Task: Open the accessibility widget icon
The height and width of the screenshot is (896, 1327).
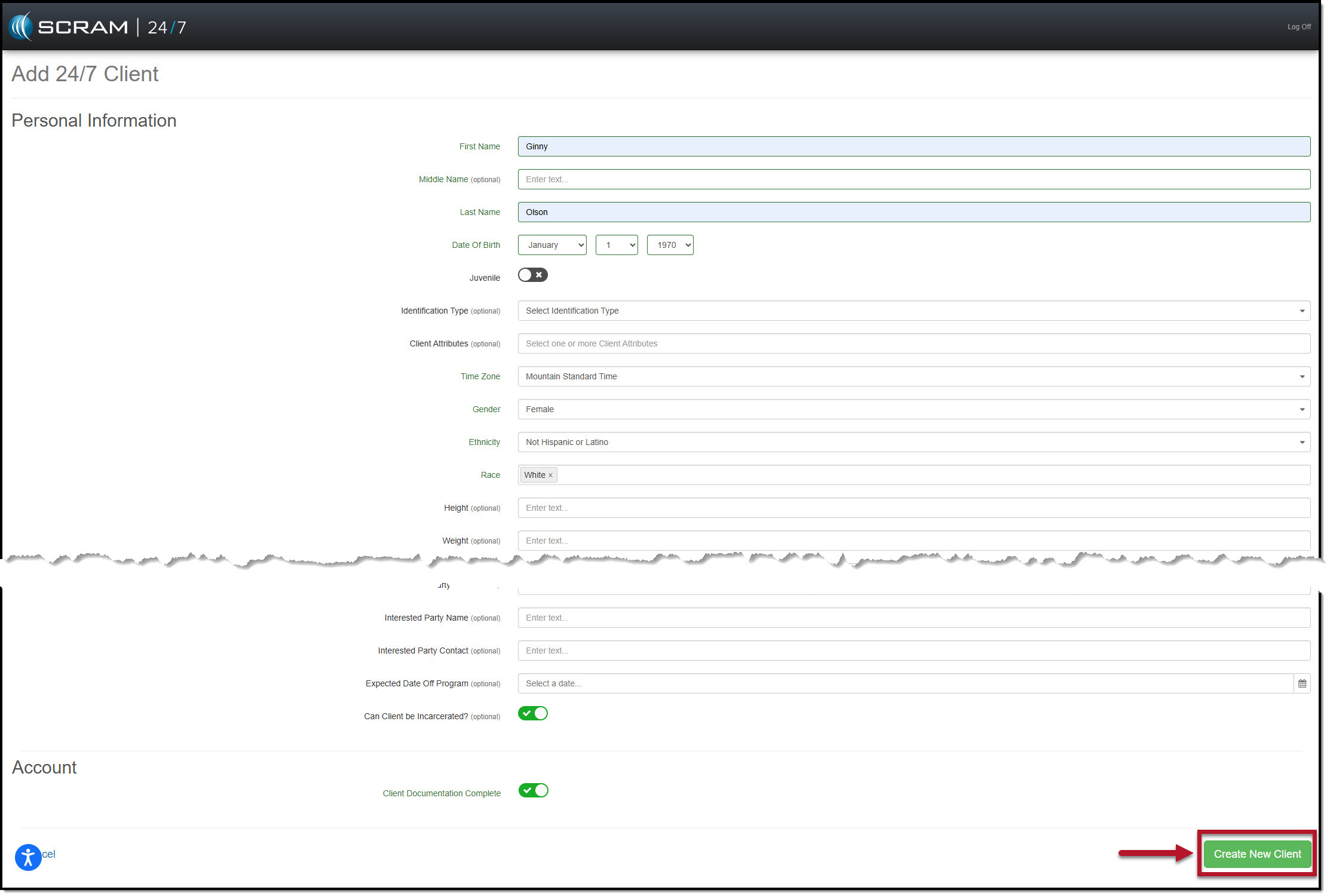Action: 28,857
